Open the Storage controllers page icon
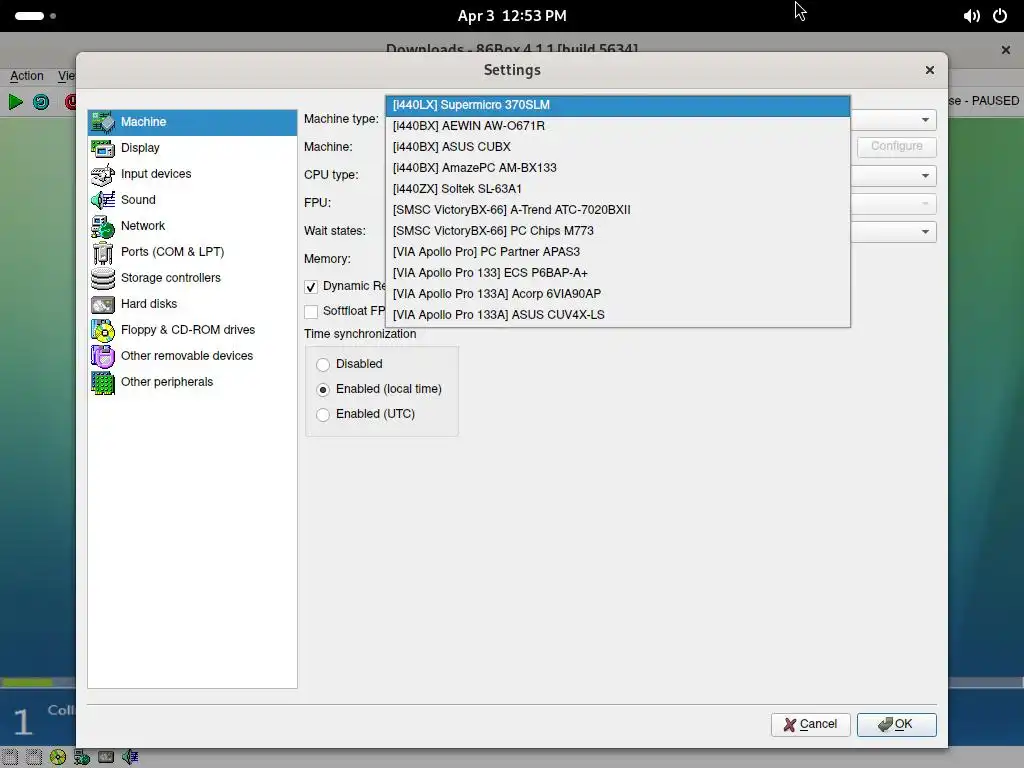Viewport: 1024px width, 768px height. point(103,278)
